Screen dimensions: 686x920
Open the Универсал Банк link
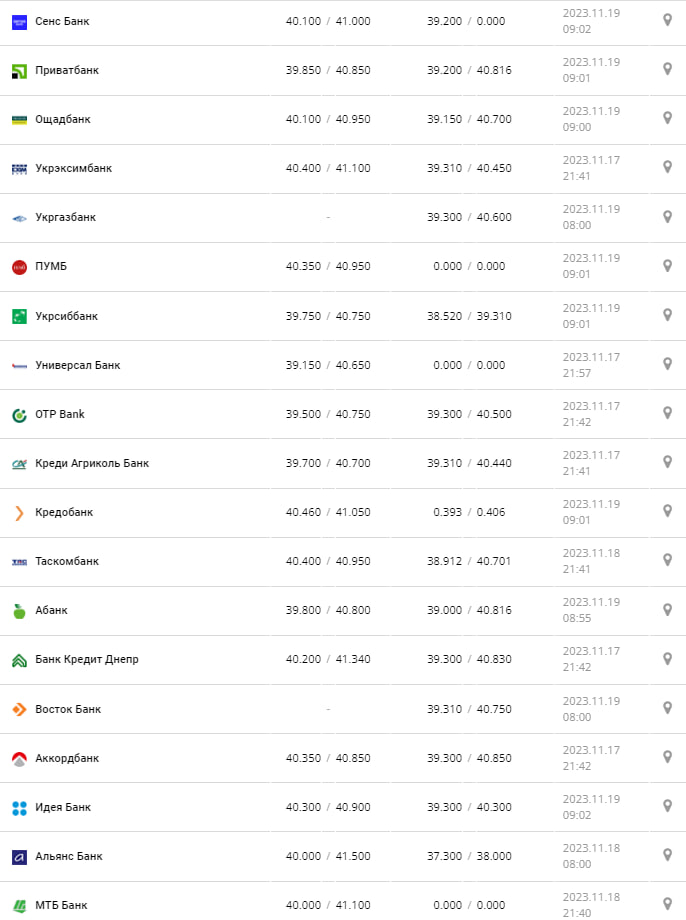(x=77, y=365)
